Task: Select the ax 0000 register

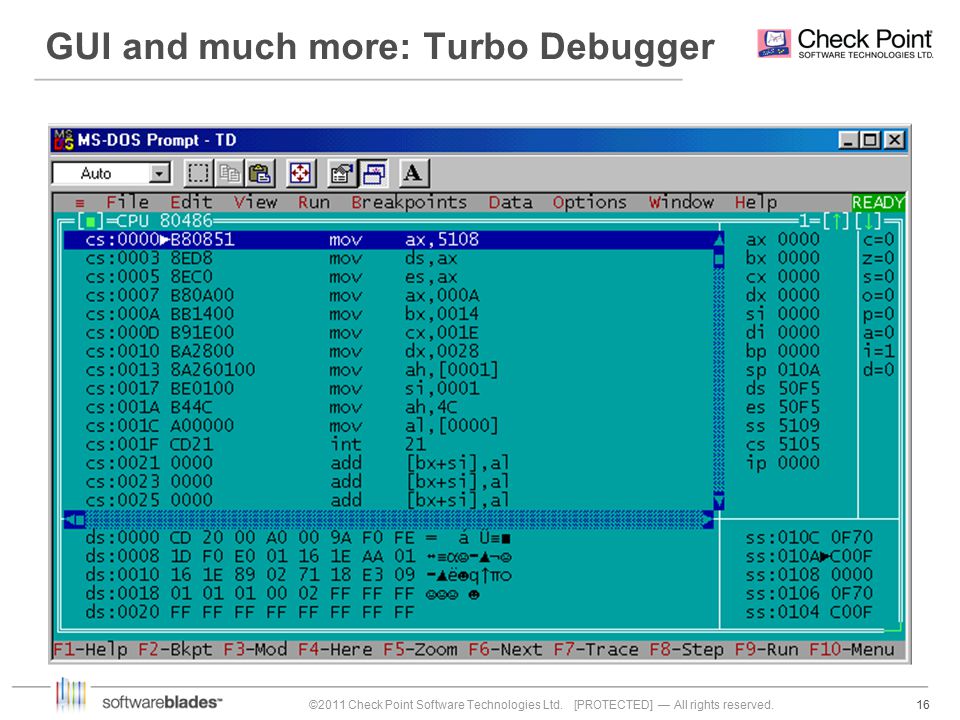Action: pyautogui.click(x=782, y=239)
